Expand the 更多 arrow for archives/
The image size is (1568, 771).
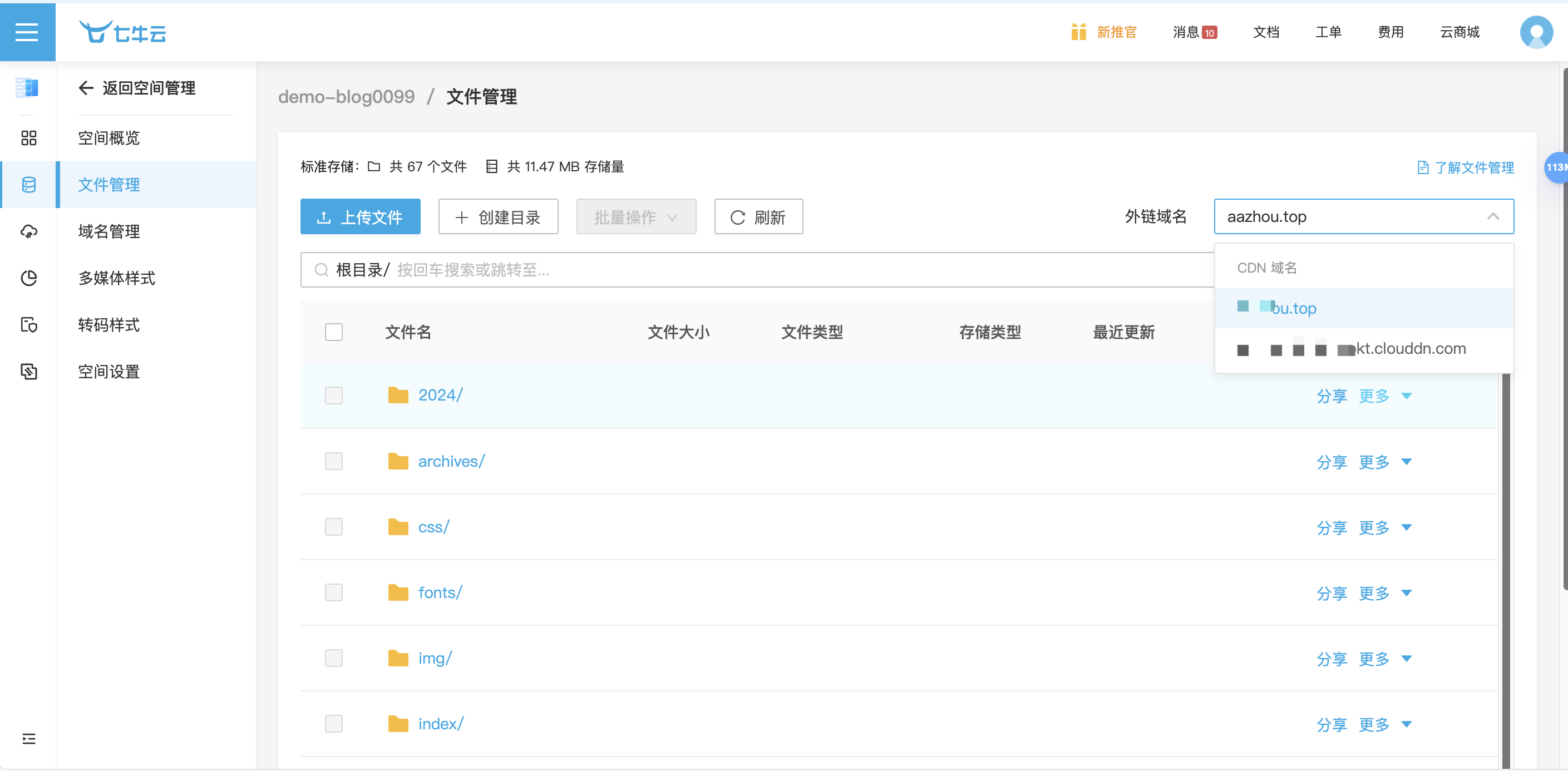point(1406,462)
